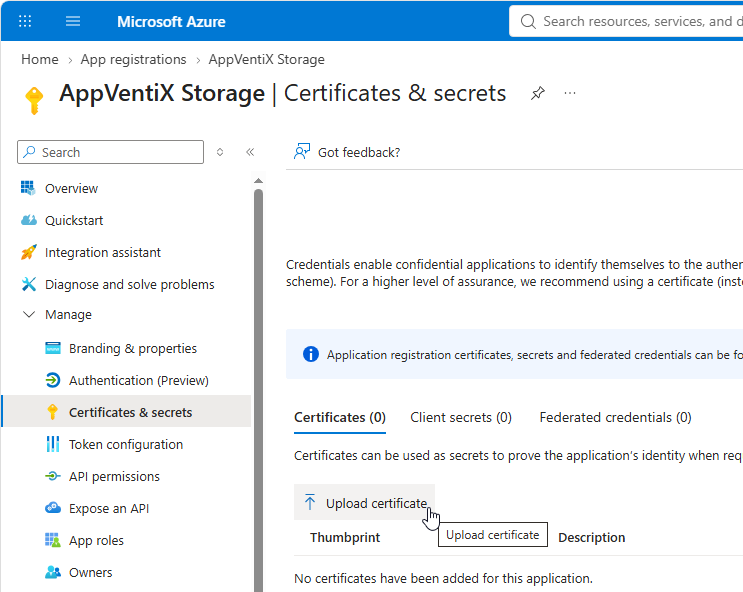Open the Azure apps grid launcher

point(25,21)
